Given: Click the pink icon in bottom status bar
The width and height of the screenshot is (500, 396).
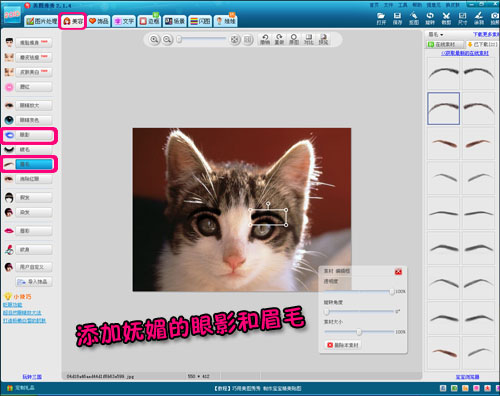Looking at the screenshot, I should (x=477, y=388).
